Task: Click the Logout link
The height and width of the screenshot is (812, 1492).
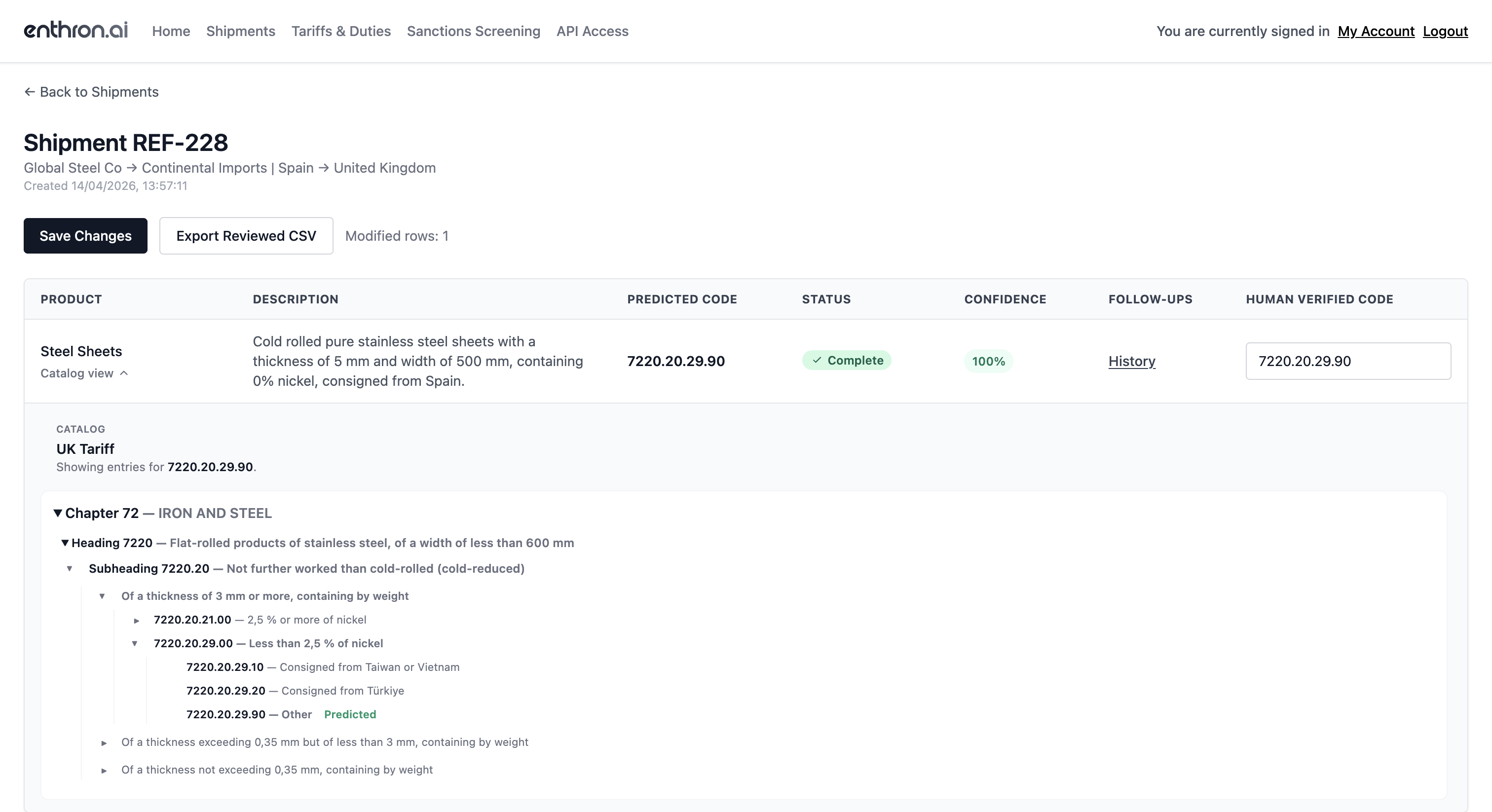Action: (x=1445, y=31)
